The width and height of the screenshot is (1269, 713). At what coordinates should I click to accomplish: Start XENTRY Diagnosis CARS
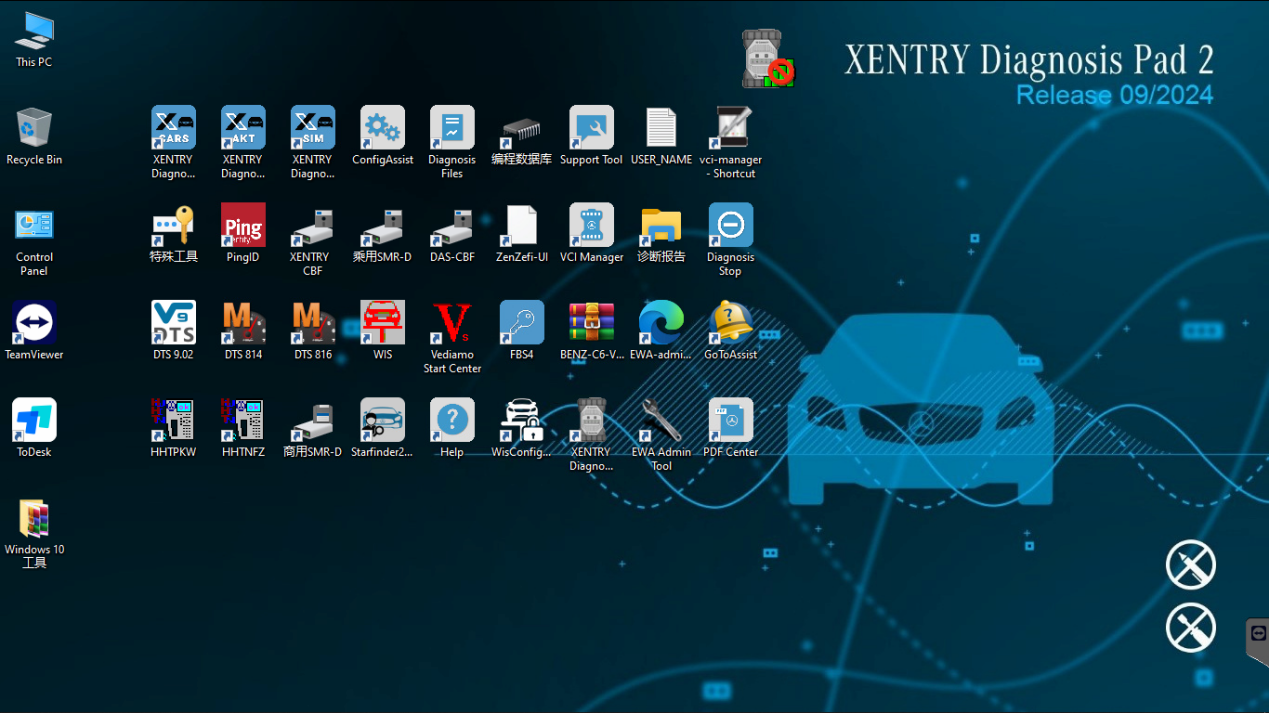tap(173, 129)
